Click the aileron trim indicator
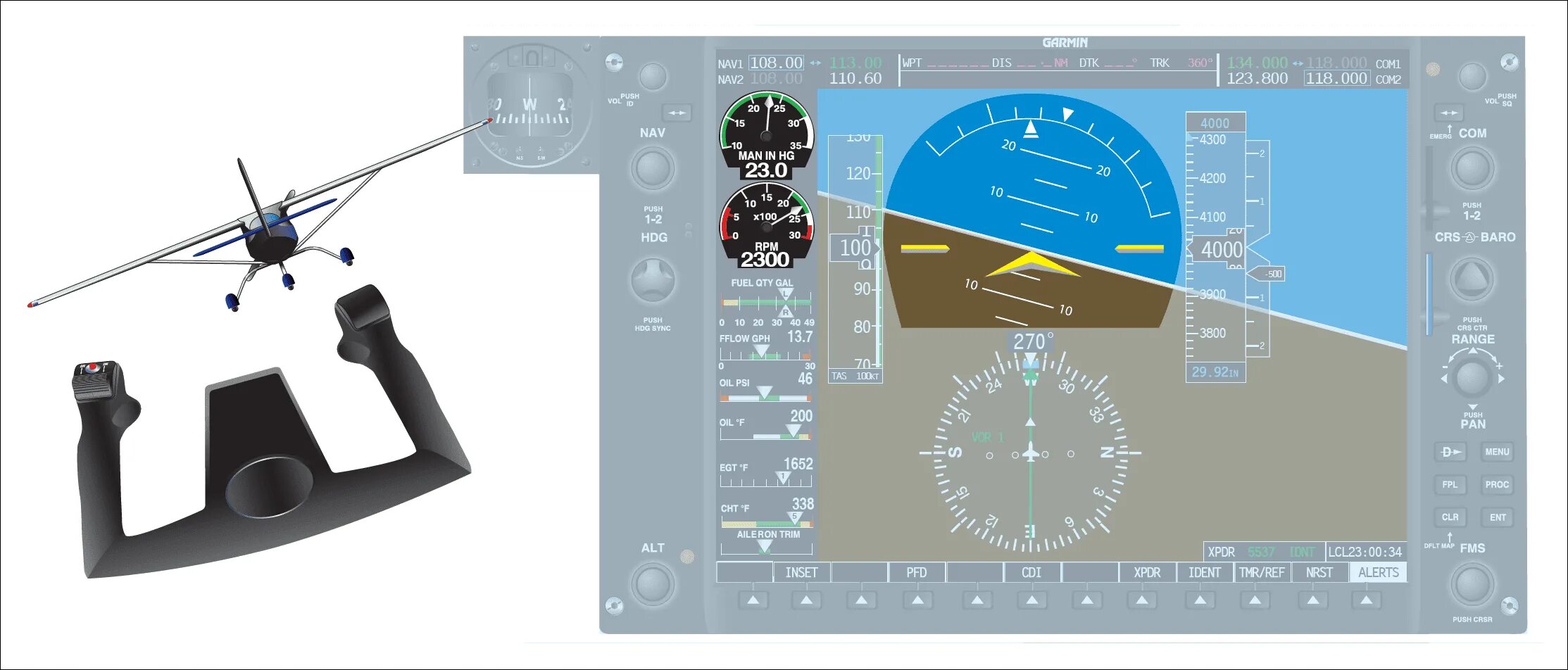 point(766,547)
